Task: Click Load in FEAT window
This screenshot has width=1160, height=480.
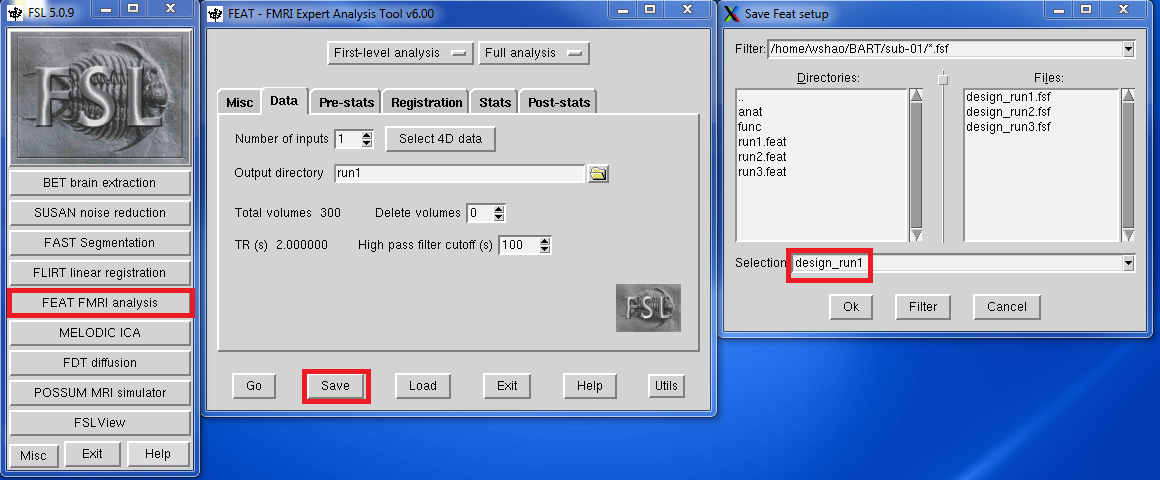Action: point(422,385)
